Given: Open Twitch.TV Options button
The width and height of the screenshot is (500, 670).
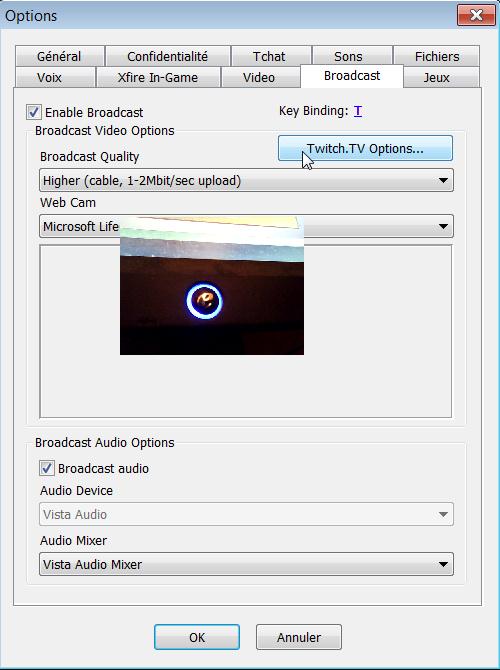Looking at the screenshot, I should click(365, 148).
